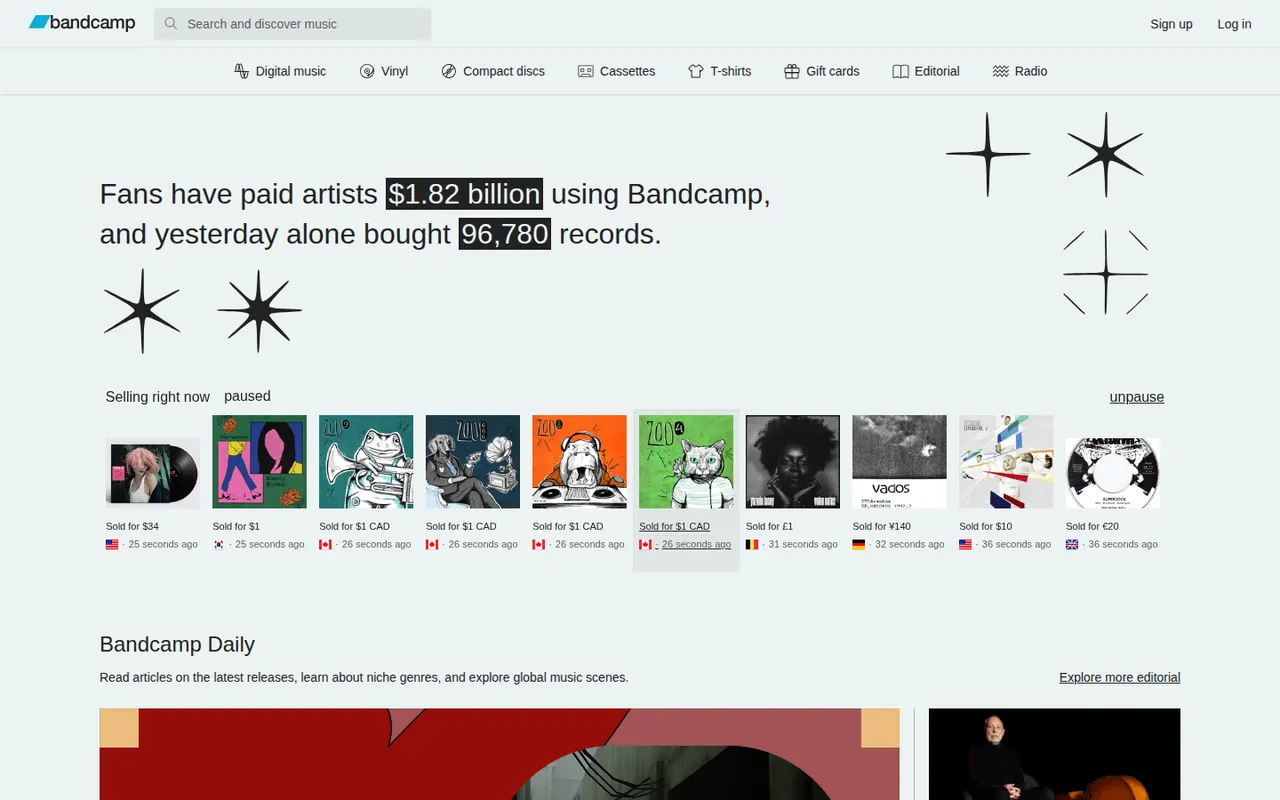Click the "31 seconds ago" timestamp
1280x800 pixels.
pyautogui.click(x=803, y=545)
